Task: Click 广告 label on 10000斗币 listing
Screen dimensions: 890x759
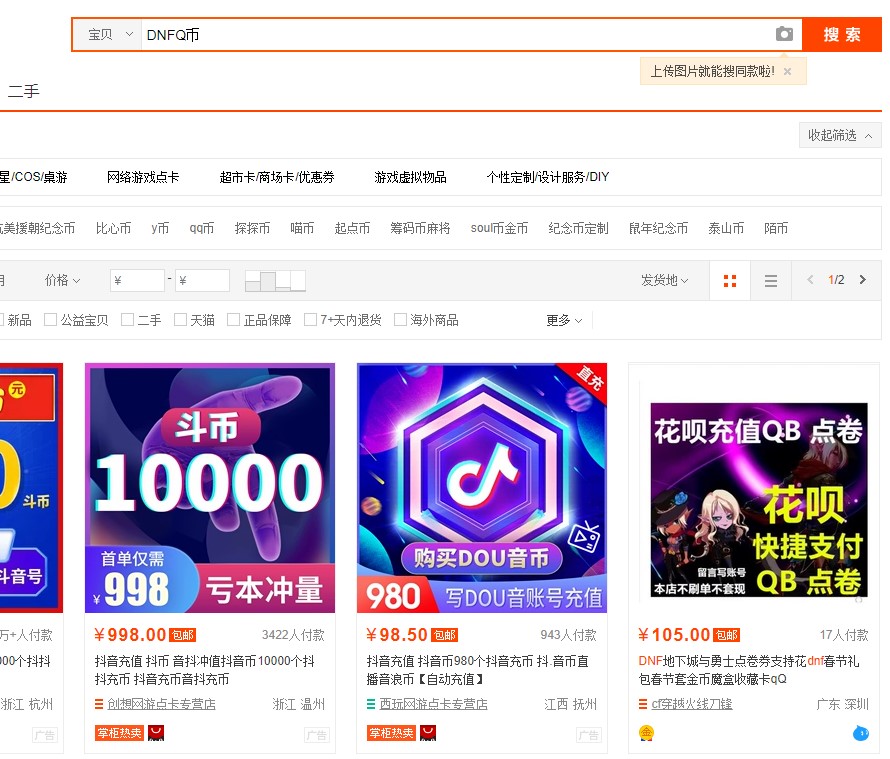Action: coord(316,735)
